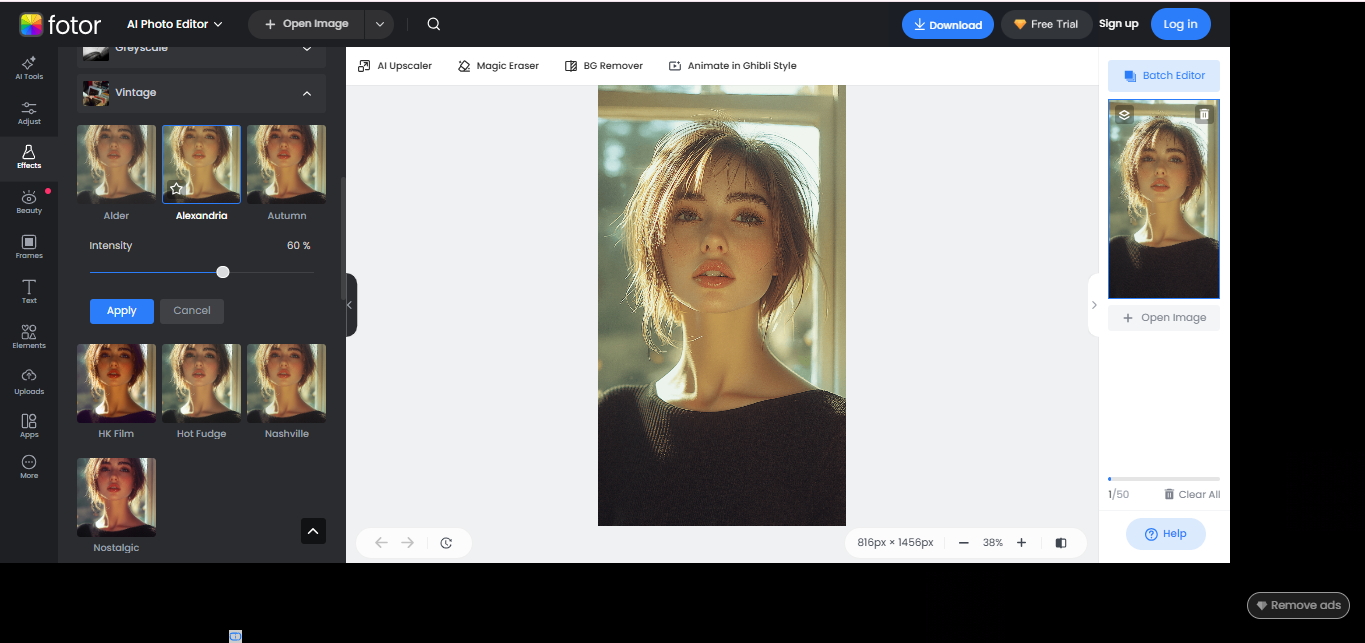This screenshot has width=1365, height=643.
Task: Open the AI Upscaler tool
Action: (x=395, y=65)
